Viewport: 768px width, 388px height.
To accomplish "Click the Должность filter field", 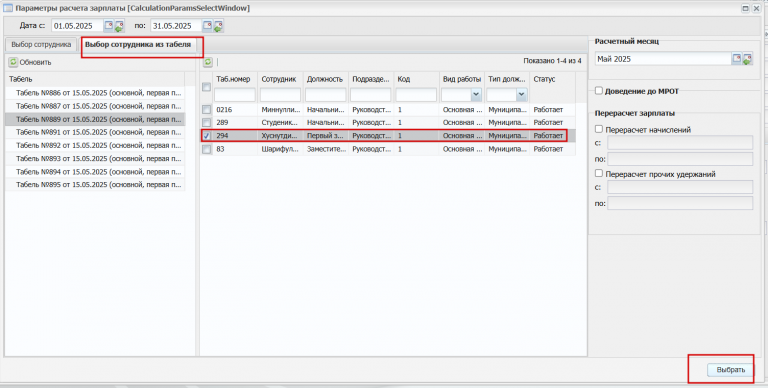I will coord(326,95).
